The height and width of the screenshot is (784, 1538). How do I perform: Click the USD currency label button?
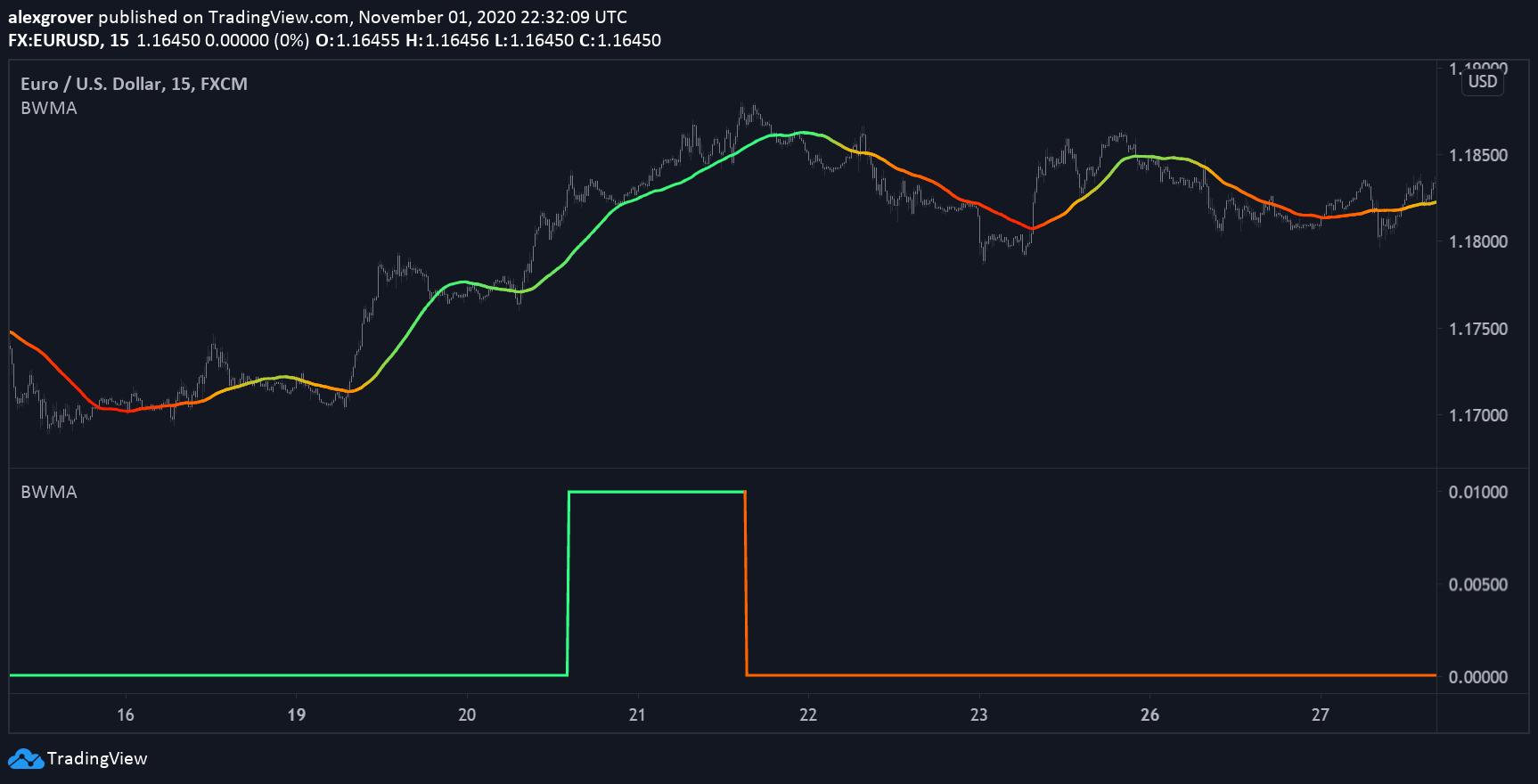[1483, 81]
